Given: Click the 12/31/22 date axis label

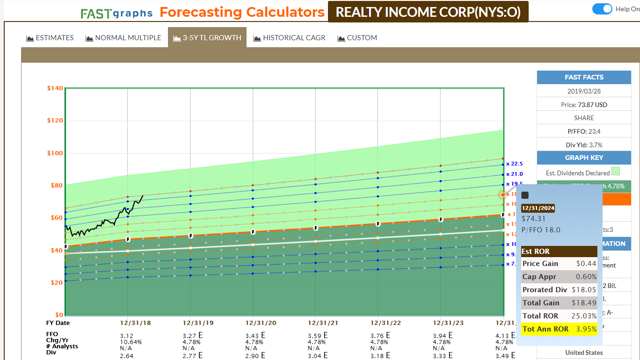Looking at the screenshot, I should click(386, 323).
